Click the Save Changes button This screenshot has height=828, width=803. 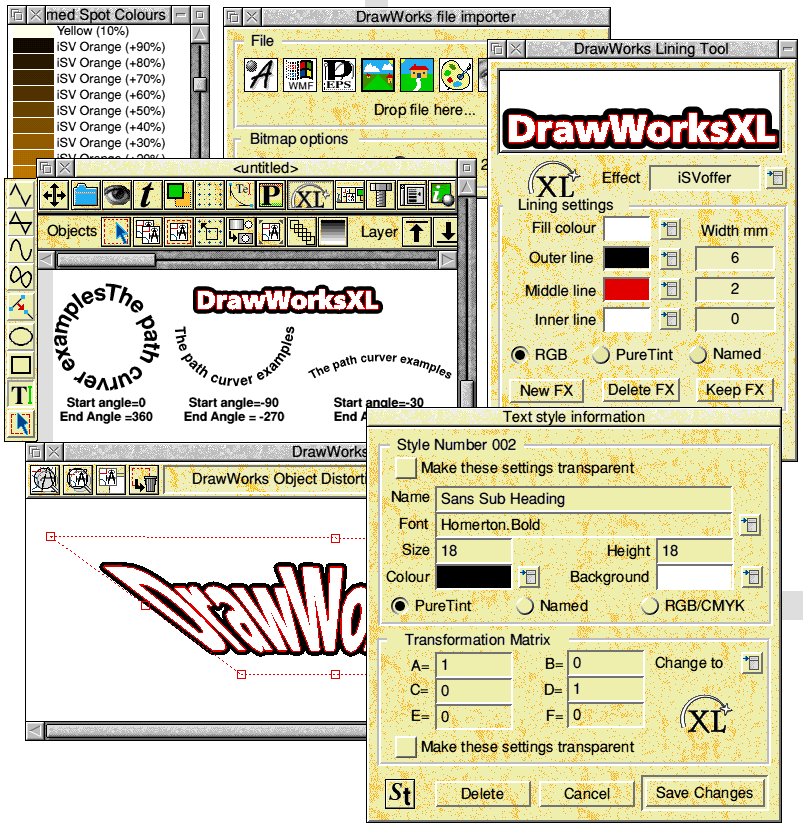coord(704,792)
